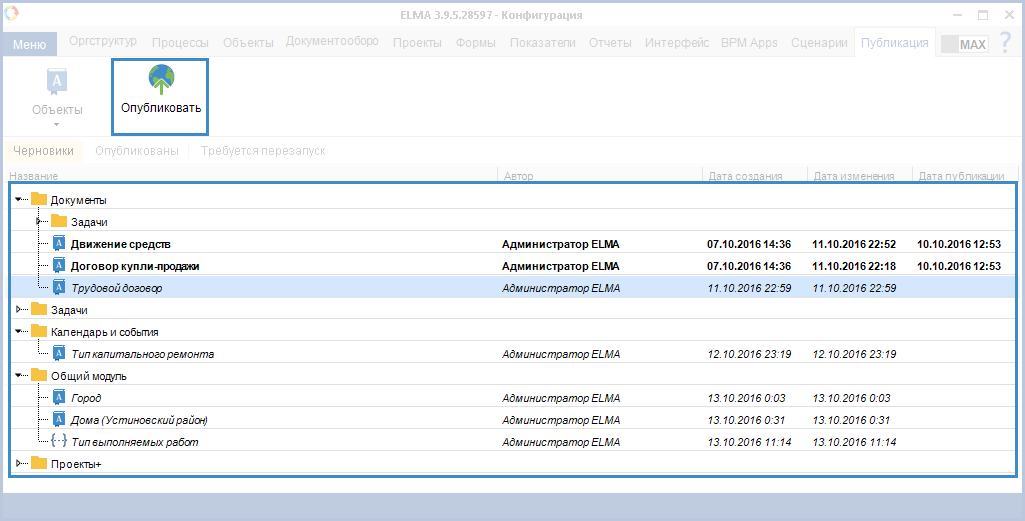The height and width of the screenshot is (521, 1025).
Task: Switch to the Проекты tab
Action: point(417,43)
